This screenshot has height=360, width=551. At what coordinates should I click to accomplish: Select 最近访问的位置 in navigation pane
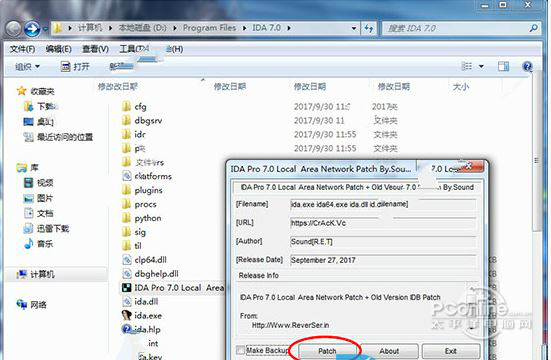pyautogui.click(x=58, y=137)
